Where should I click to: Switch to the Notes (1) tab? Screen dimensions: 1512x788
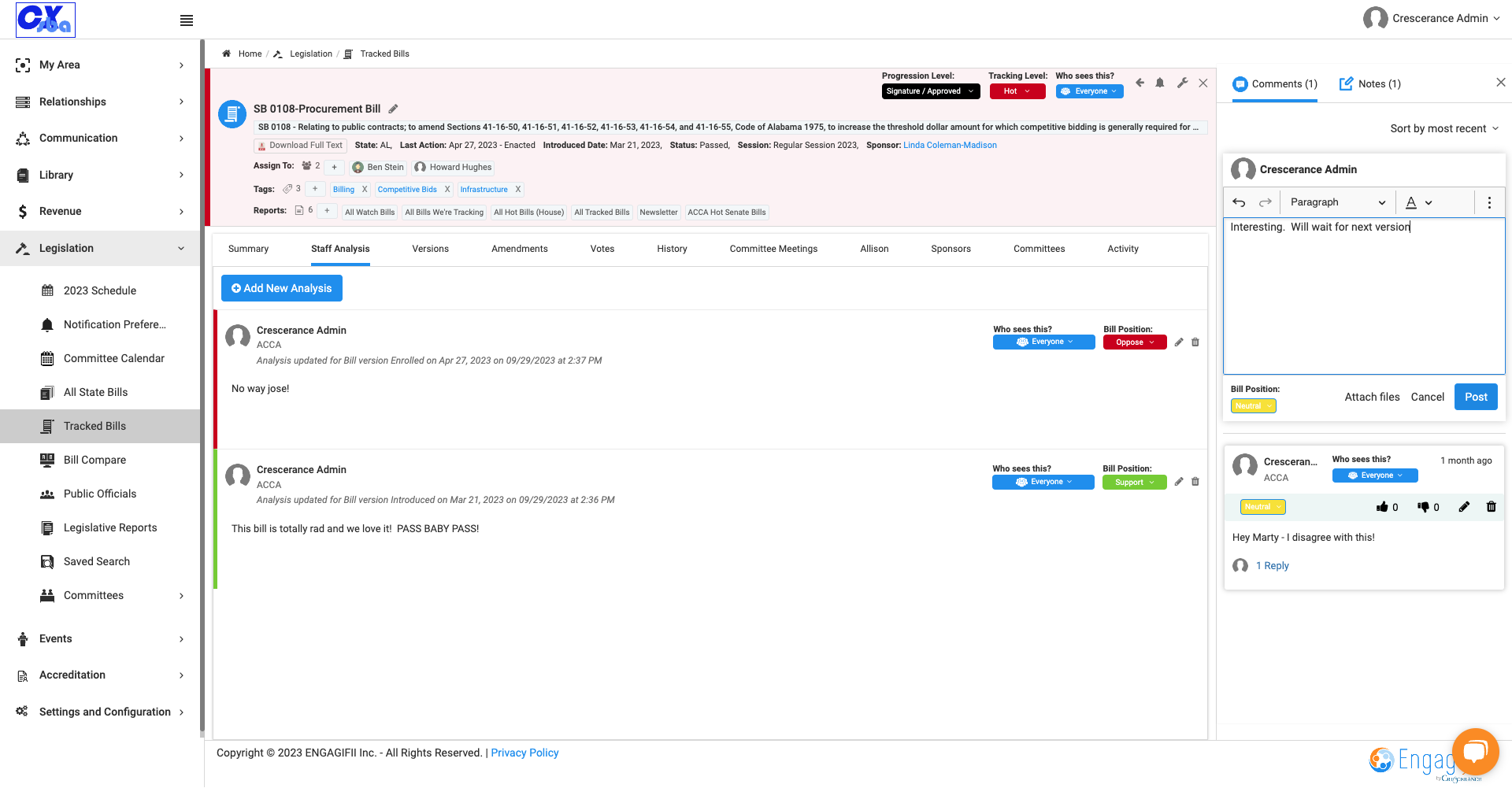(x=1370, y=84)
